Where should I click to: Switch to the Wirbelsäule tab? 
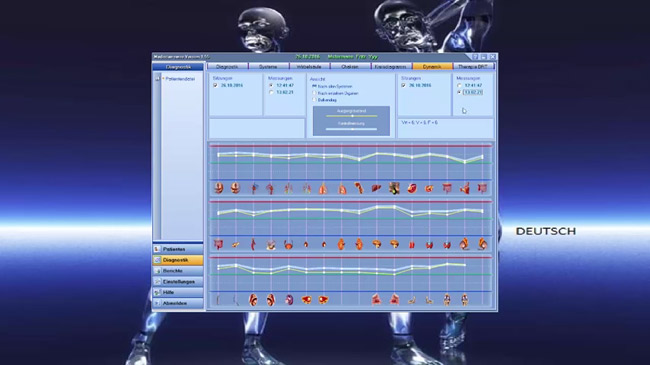coord(309,66)
